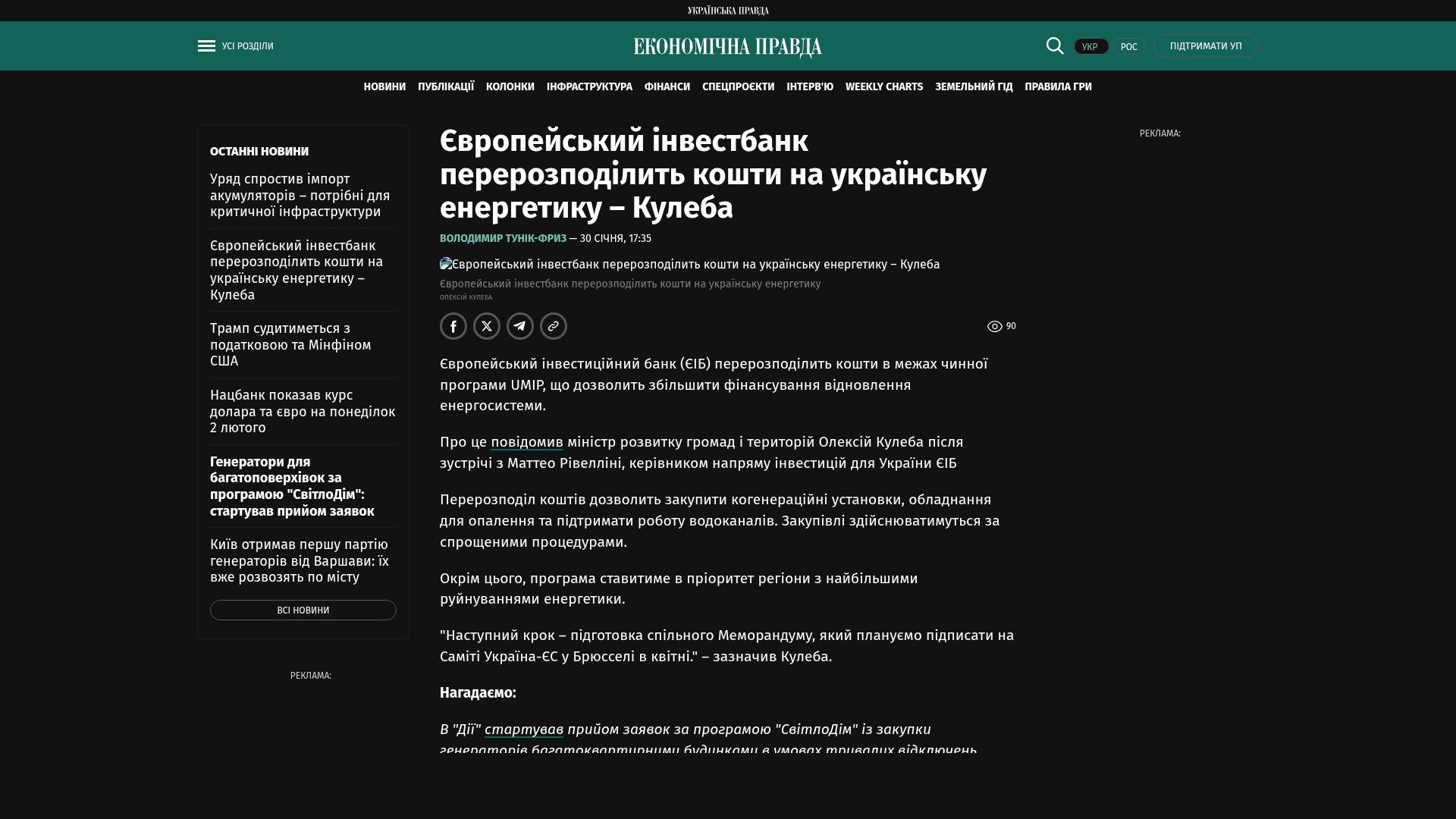
Task: Click the Українська правда top logo
Action: (x=728, y=11)
